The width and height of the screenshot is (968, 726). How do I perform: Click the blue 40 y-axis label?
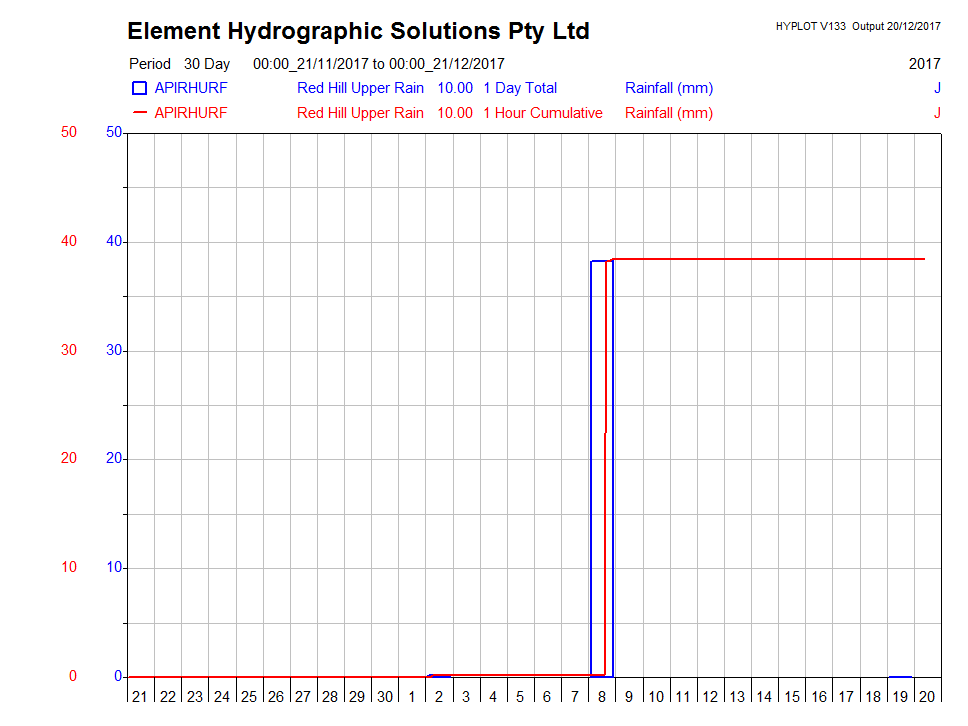click(113, 241)
